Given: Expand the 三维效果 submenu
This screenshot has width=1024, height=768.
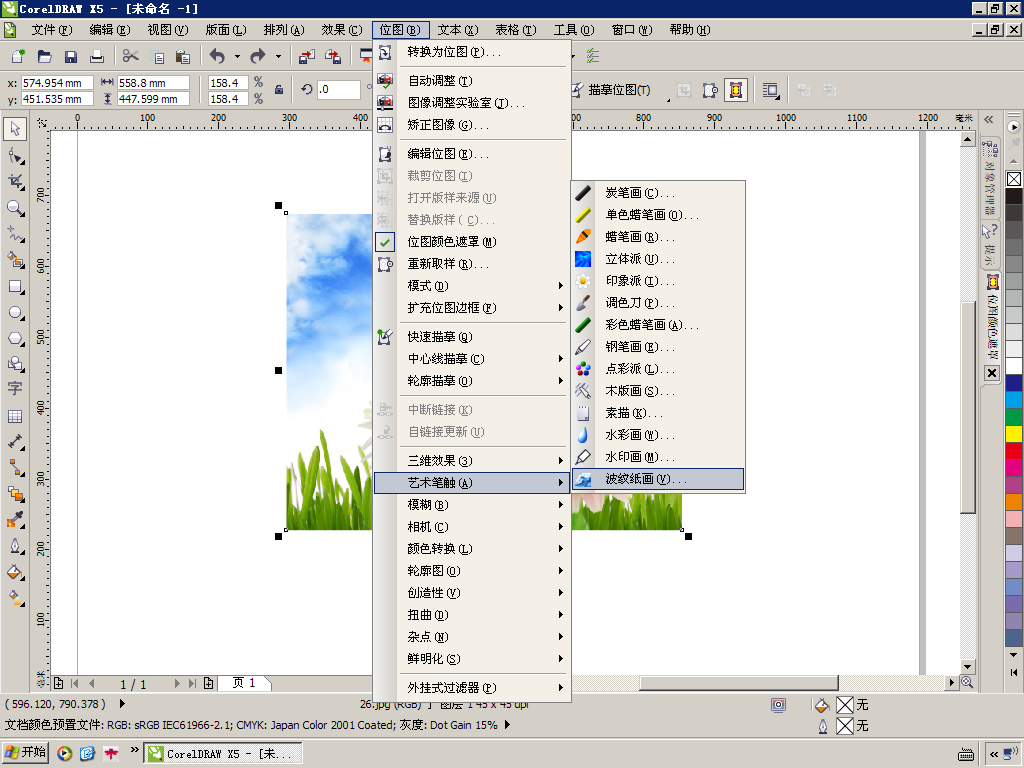Looking at the screenshot, I should point(471,461).
